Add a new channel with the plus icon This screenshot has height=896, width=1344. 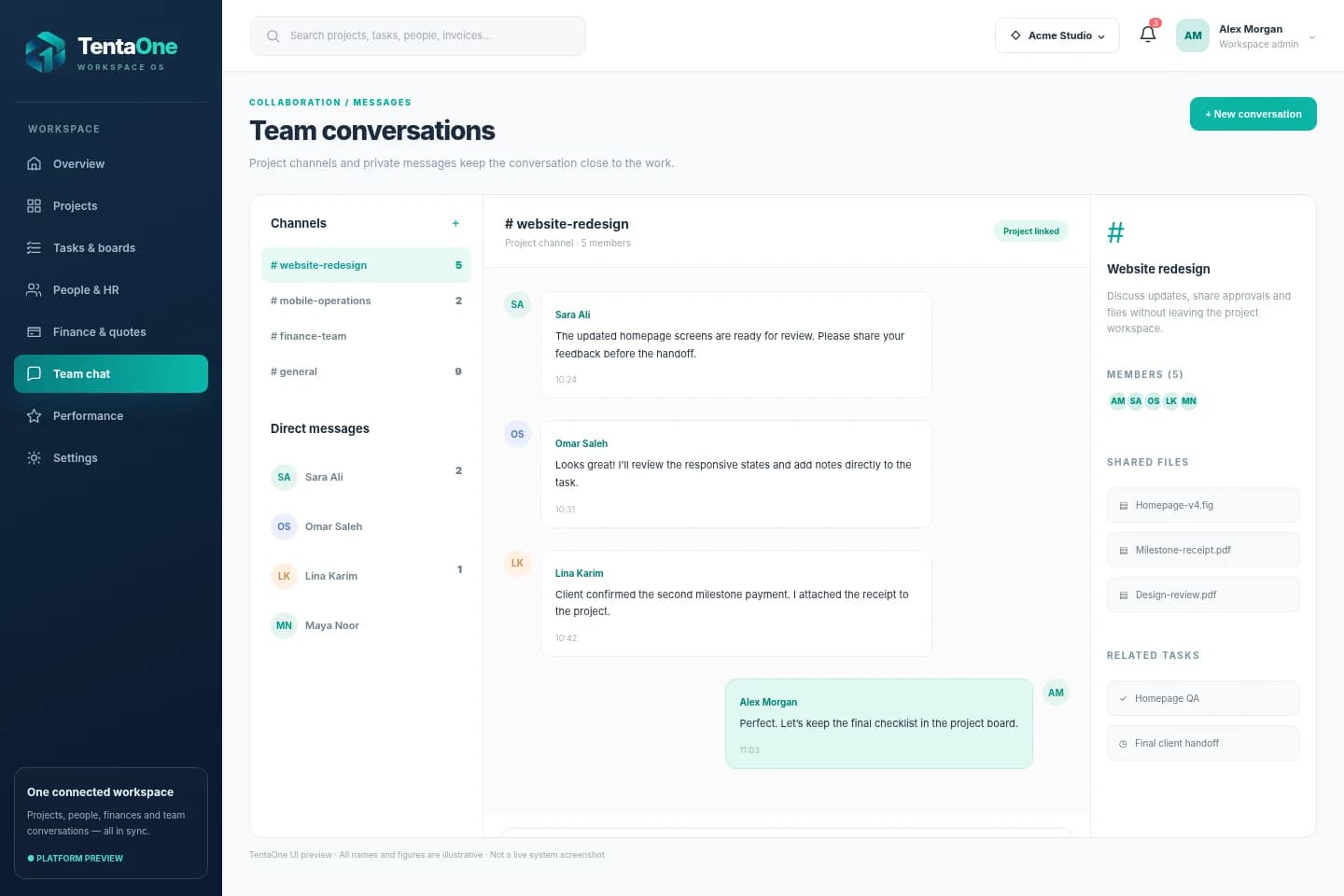(x=455, y=223)
